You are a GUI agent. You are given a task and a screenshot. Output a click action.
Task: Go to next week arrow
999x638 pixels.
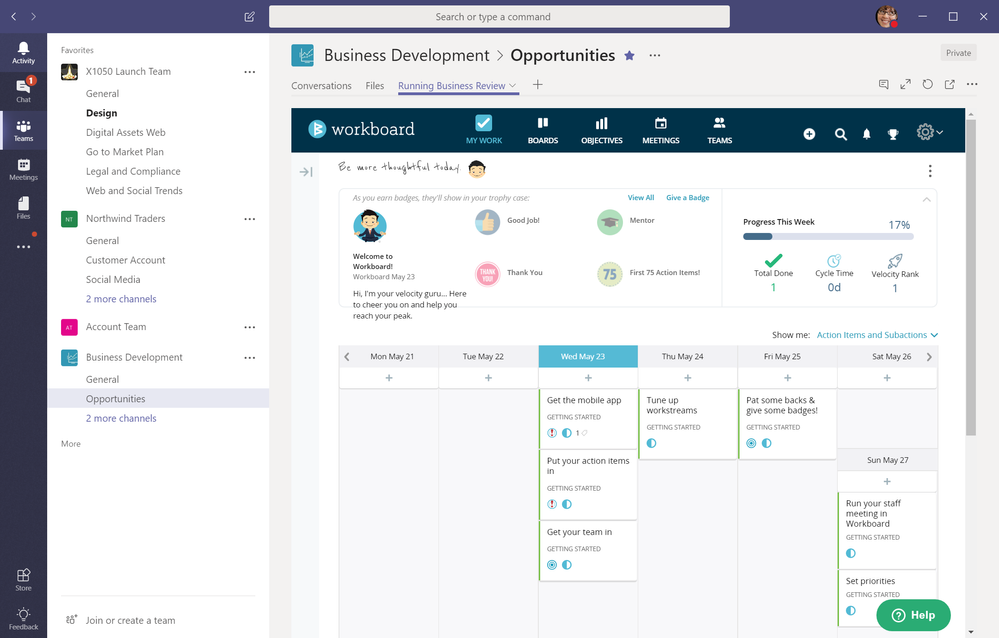click(x=929, y=357)
